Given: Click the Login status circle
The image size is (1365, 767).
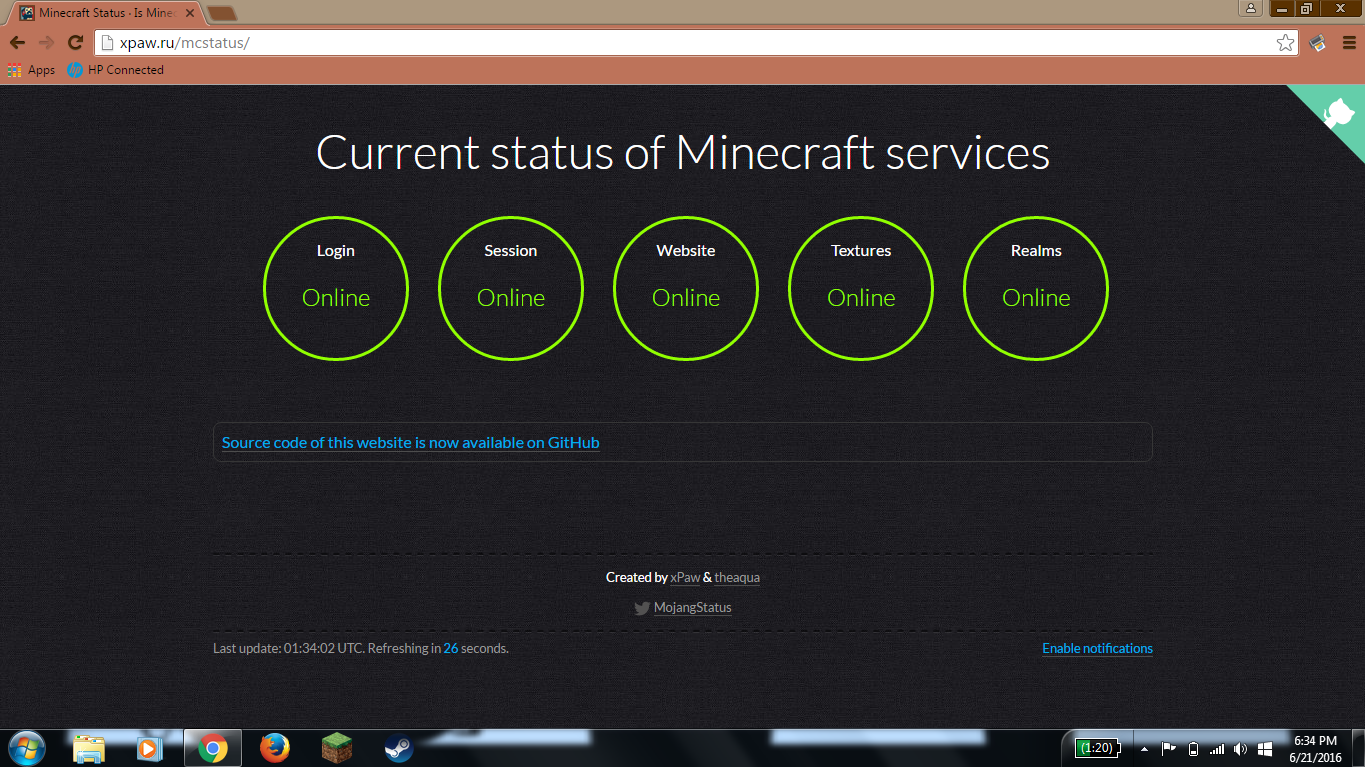Looking at the screenshot, I should [336, 288].
